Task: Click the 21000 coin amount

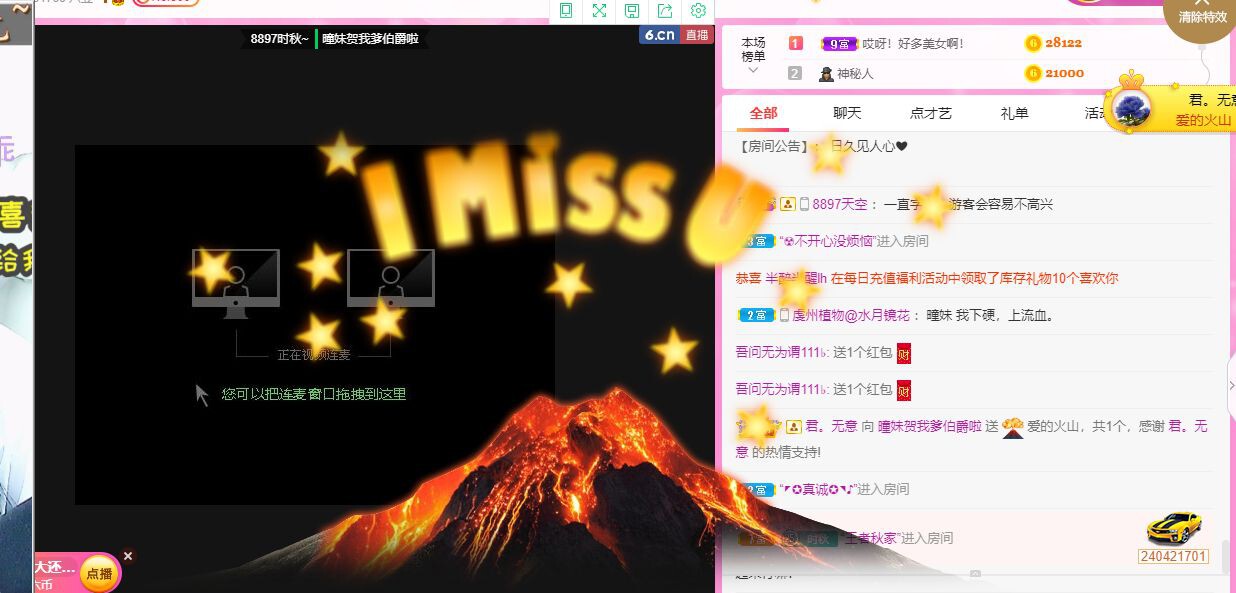Action: coord(1064,73)
